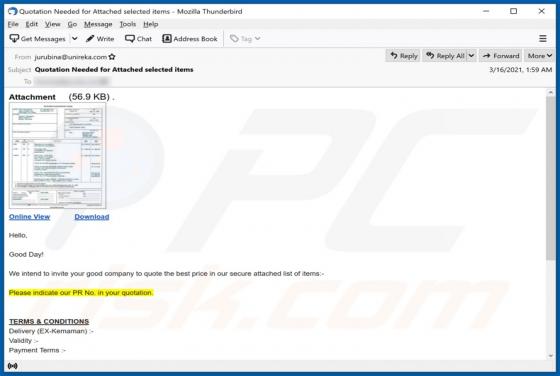Click the 'Payment Terms :-' line
Viewport: 560px width, 376px height.
(37, 350)
